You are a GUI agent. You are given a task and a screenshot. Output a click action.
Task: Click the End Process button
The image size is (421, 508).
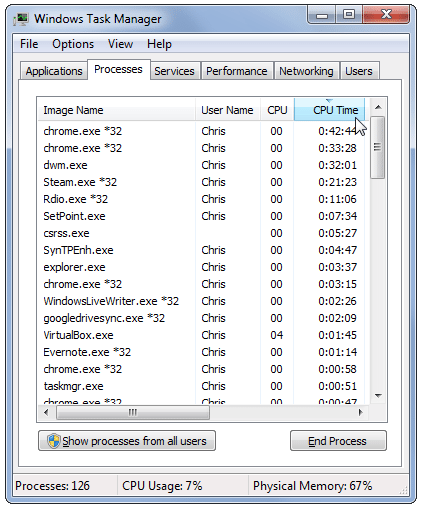[x=338, y=441]
